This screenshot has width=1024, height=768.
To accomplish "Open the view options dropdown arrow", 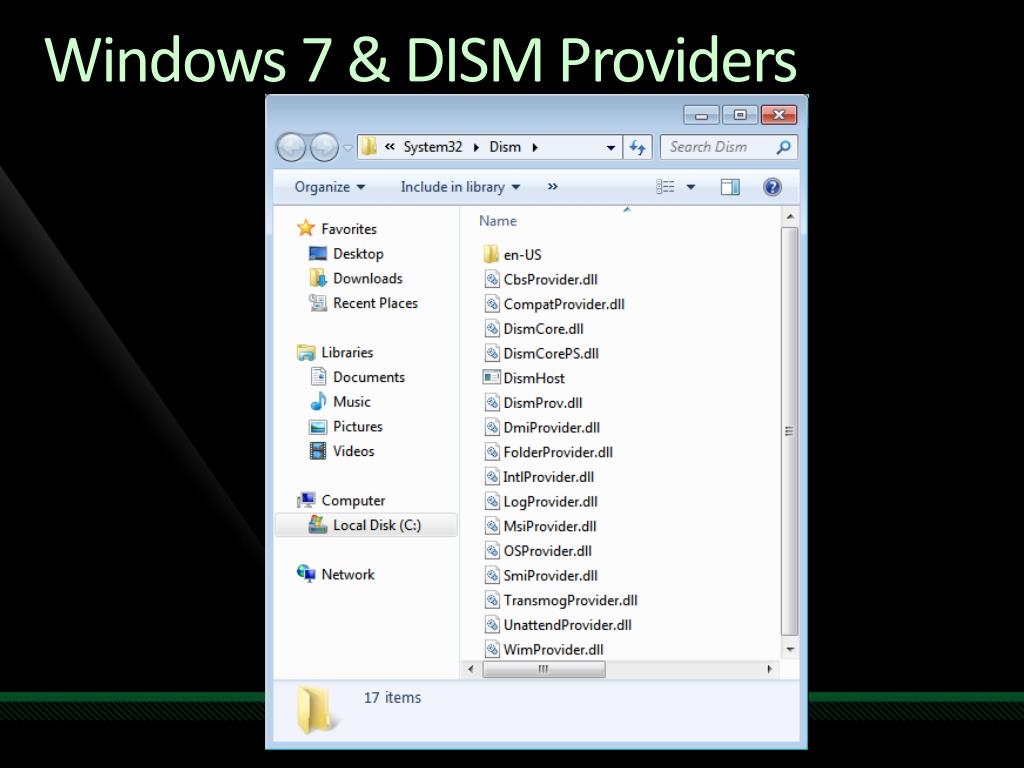I will point(691,187).
